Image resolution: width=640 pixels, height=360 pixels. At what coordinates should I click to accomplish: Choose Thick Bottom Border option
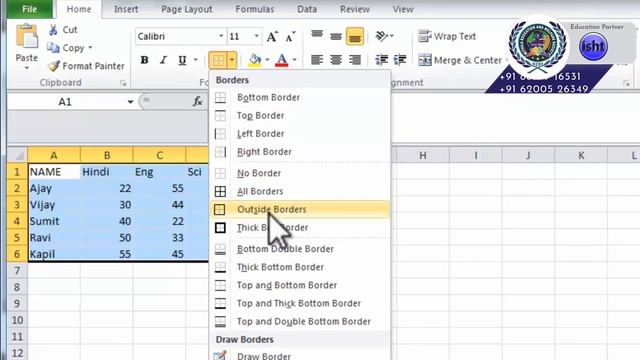pos(300,267)
